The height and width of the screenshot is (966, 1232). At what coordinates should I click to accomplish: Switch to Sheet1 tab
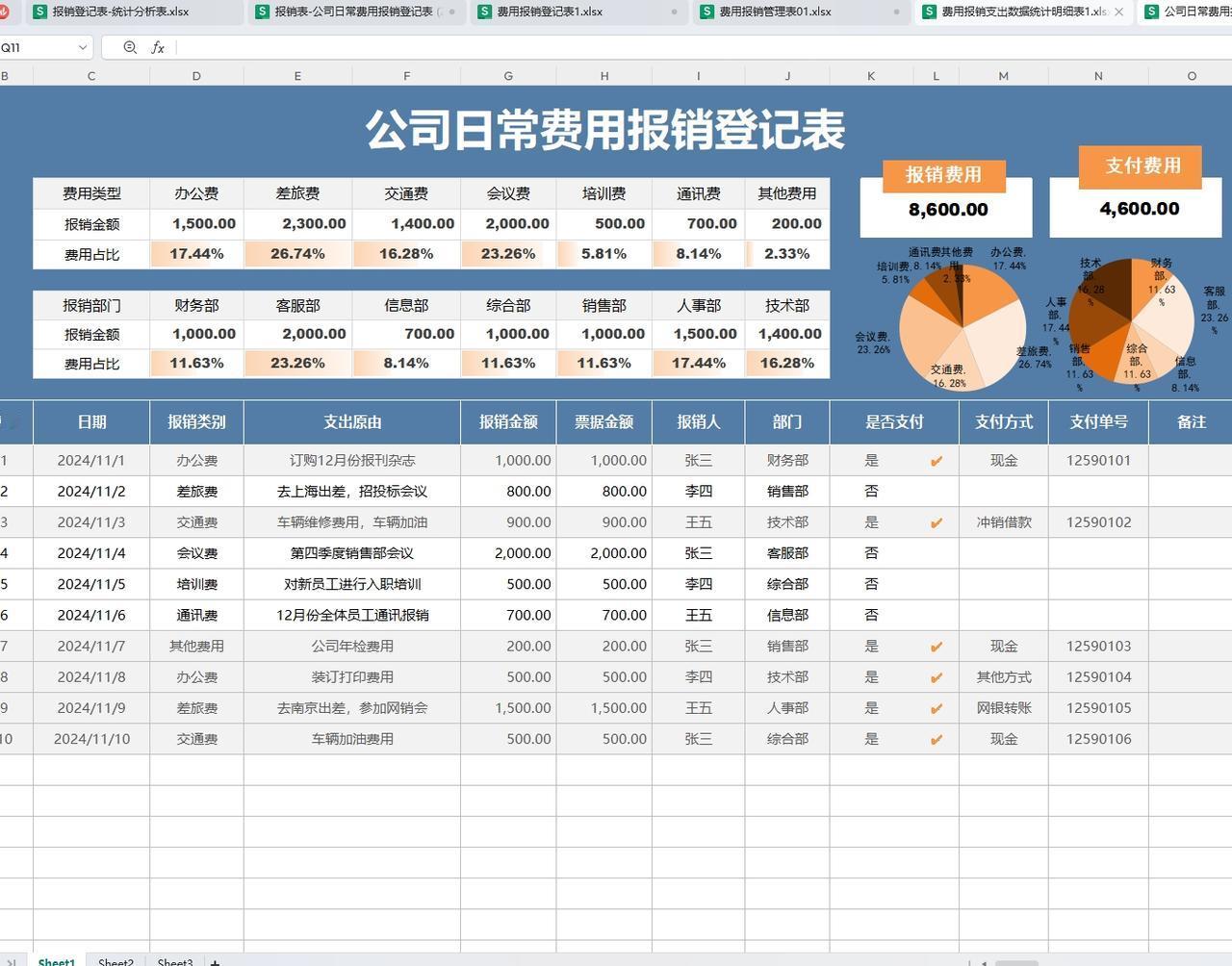point(56,961)
